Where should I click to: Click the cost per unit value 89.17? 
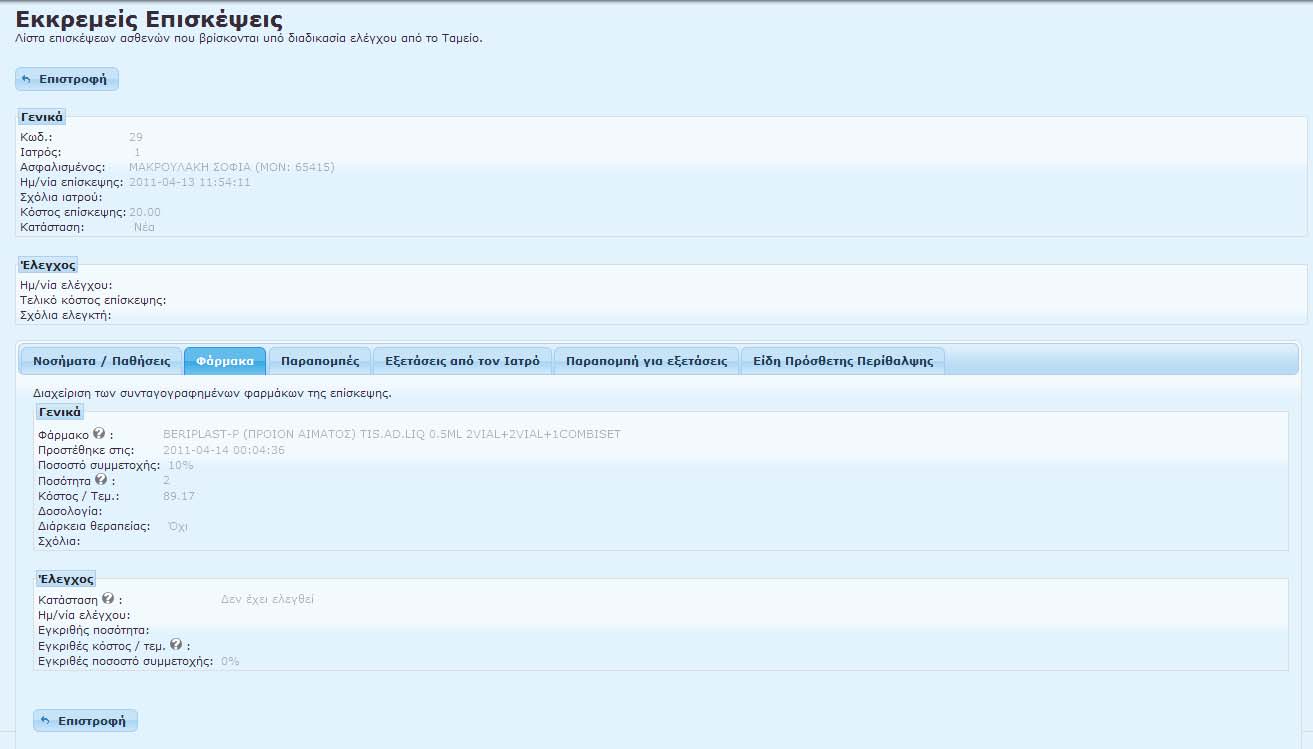click(x=179, y=496)
